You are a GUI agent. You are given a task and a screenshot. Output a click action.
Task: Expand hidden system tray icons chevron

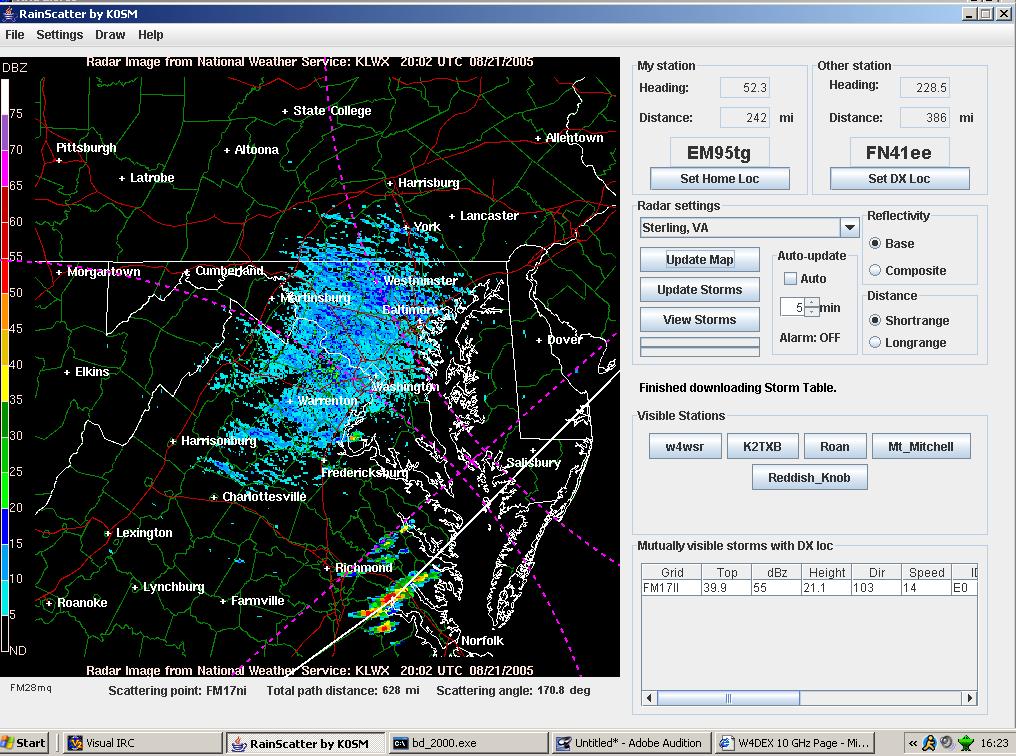click(x=912, y=743)
